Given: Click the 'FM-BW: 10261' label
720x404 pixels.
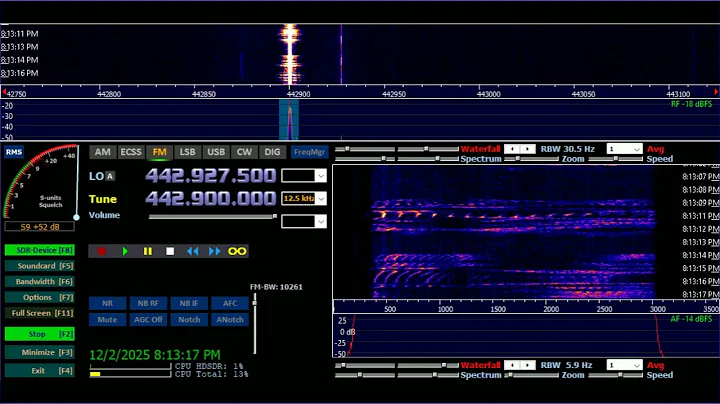Looking at the screenshot, I should pyautogui.click(x=276, y=287).
